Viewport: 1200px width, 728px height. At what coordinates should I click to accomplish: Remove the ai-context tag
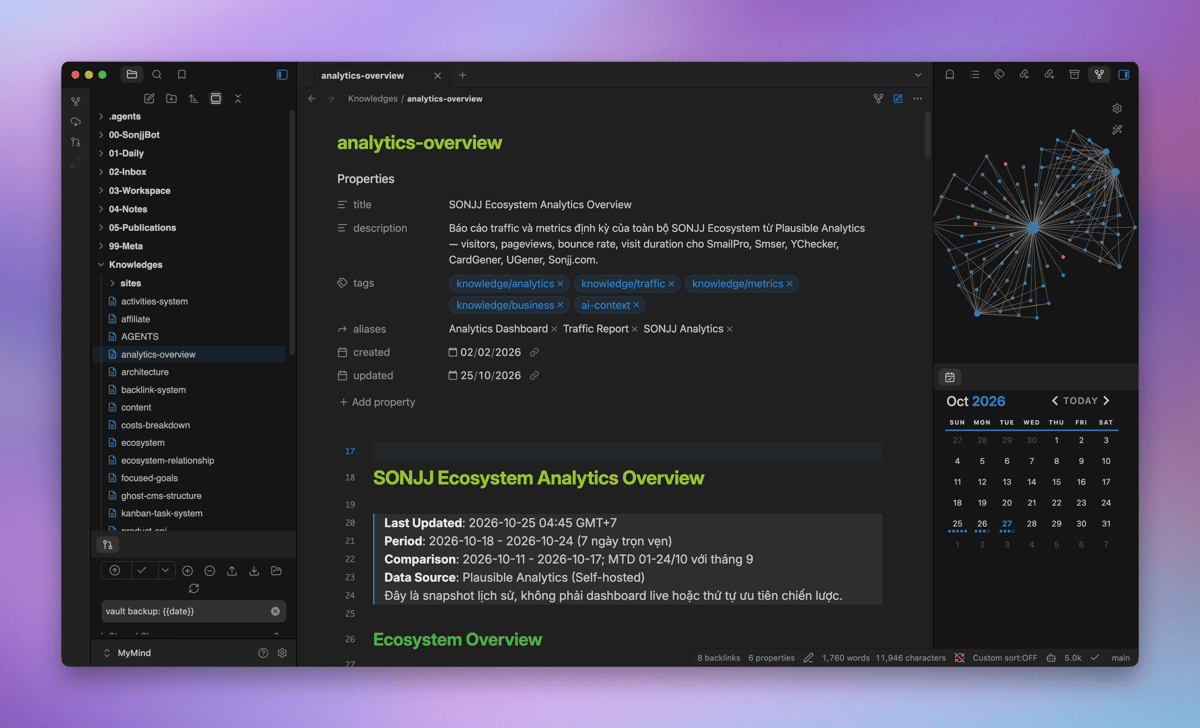(637, 305)
